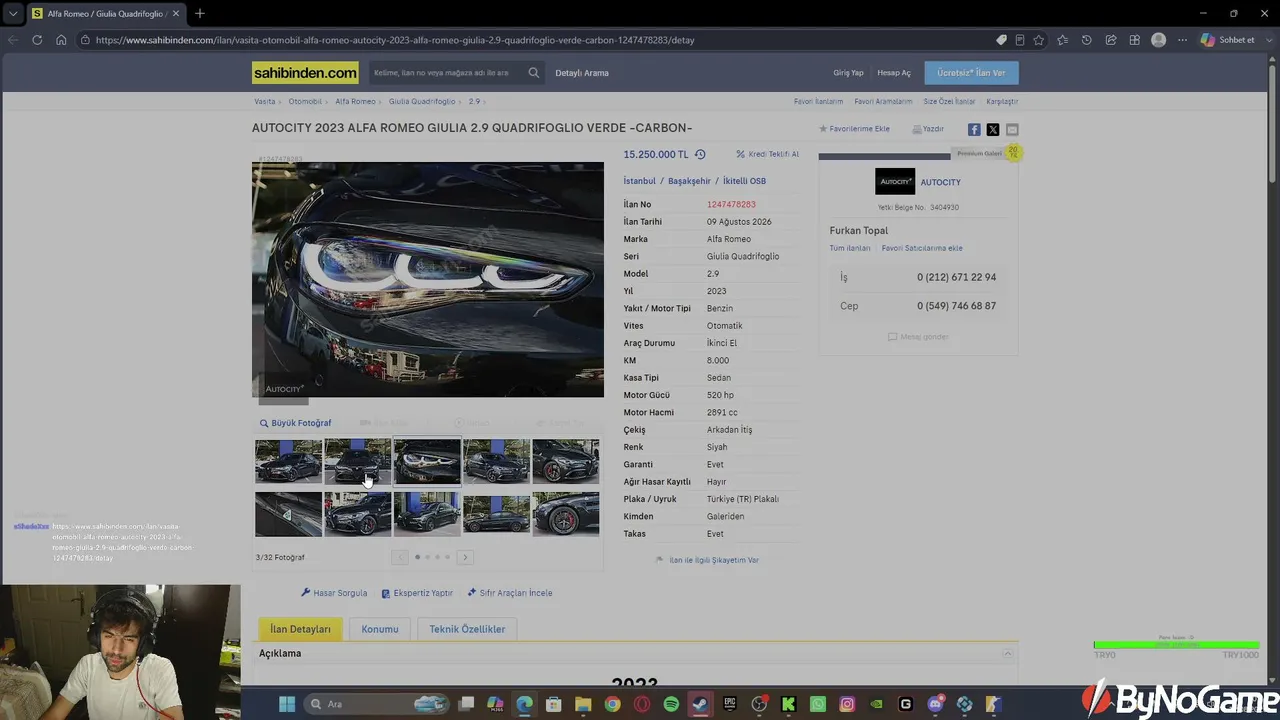Image resolution: width=1280 pixels, height=720 pixels.
Task: Select the fifth thumbnail in first row
Action: pos(566,461)
